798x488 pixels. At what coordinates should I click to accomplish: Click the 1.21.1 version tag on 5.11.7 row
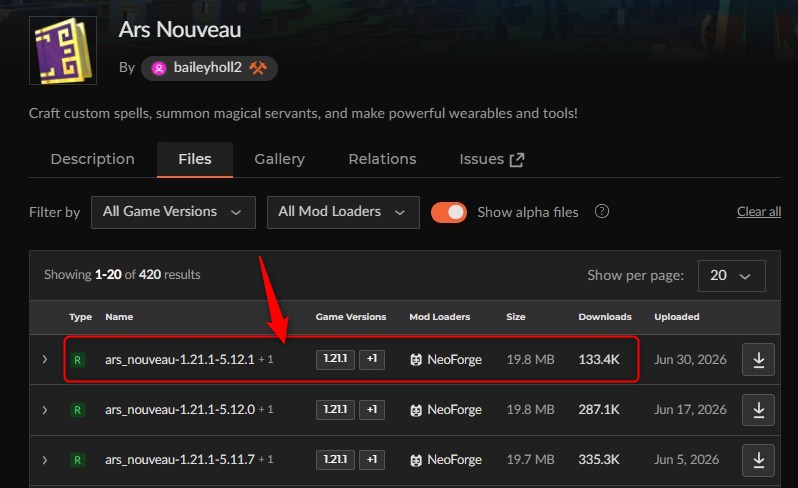335,460
